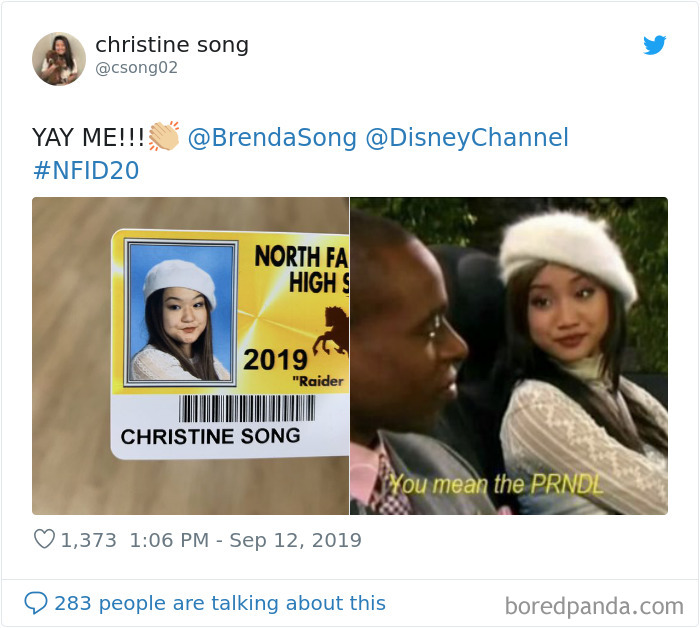Like the tweet with heart icon
700x628 pixels.
[44, 539]
